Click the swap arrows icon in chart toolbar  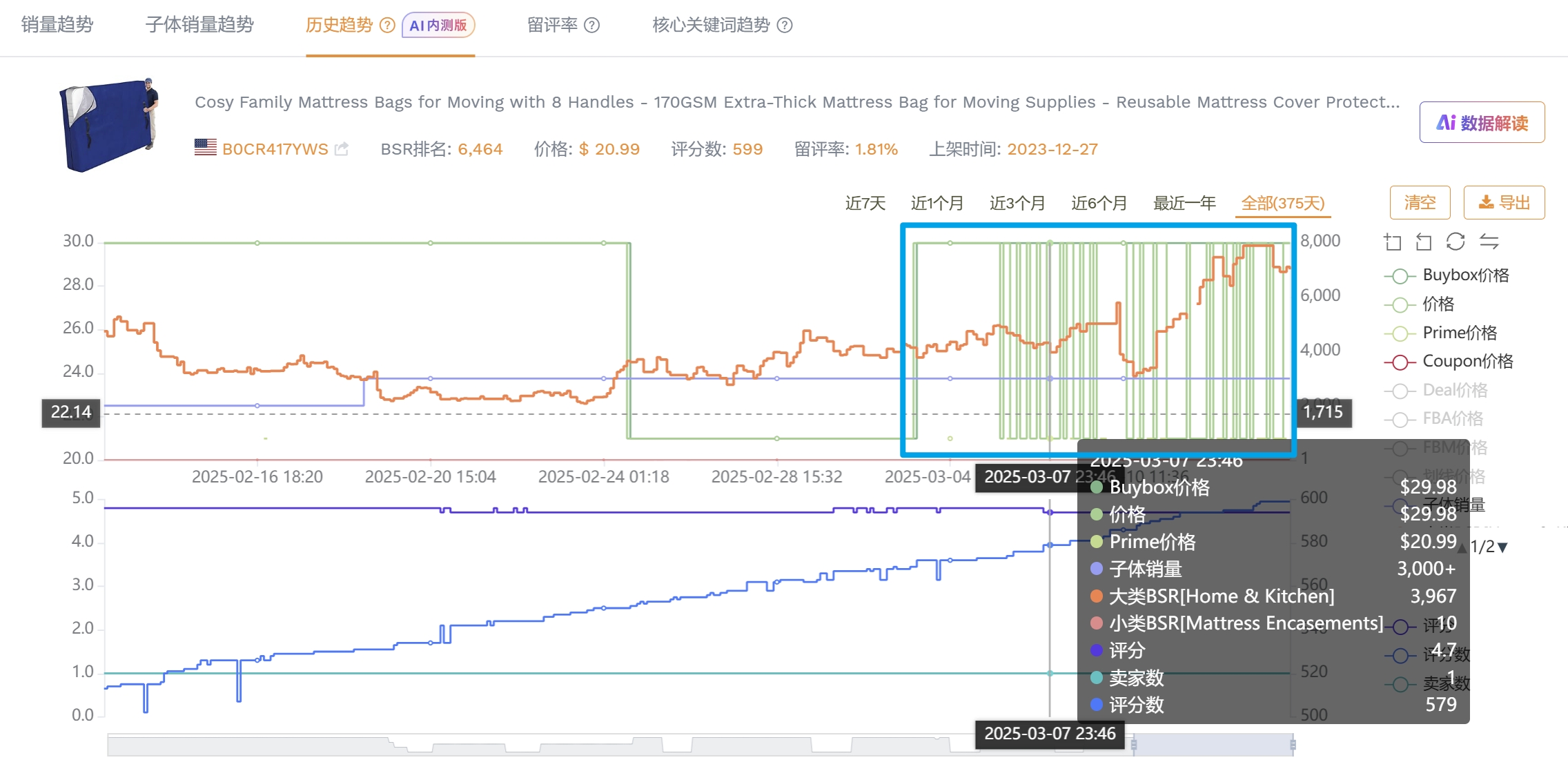(1489, 242)
